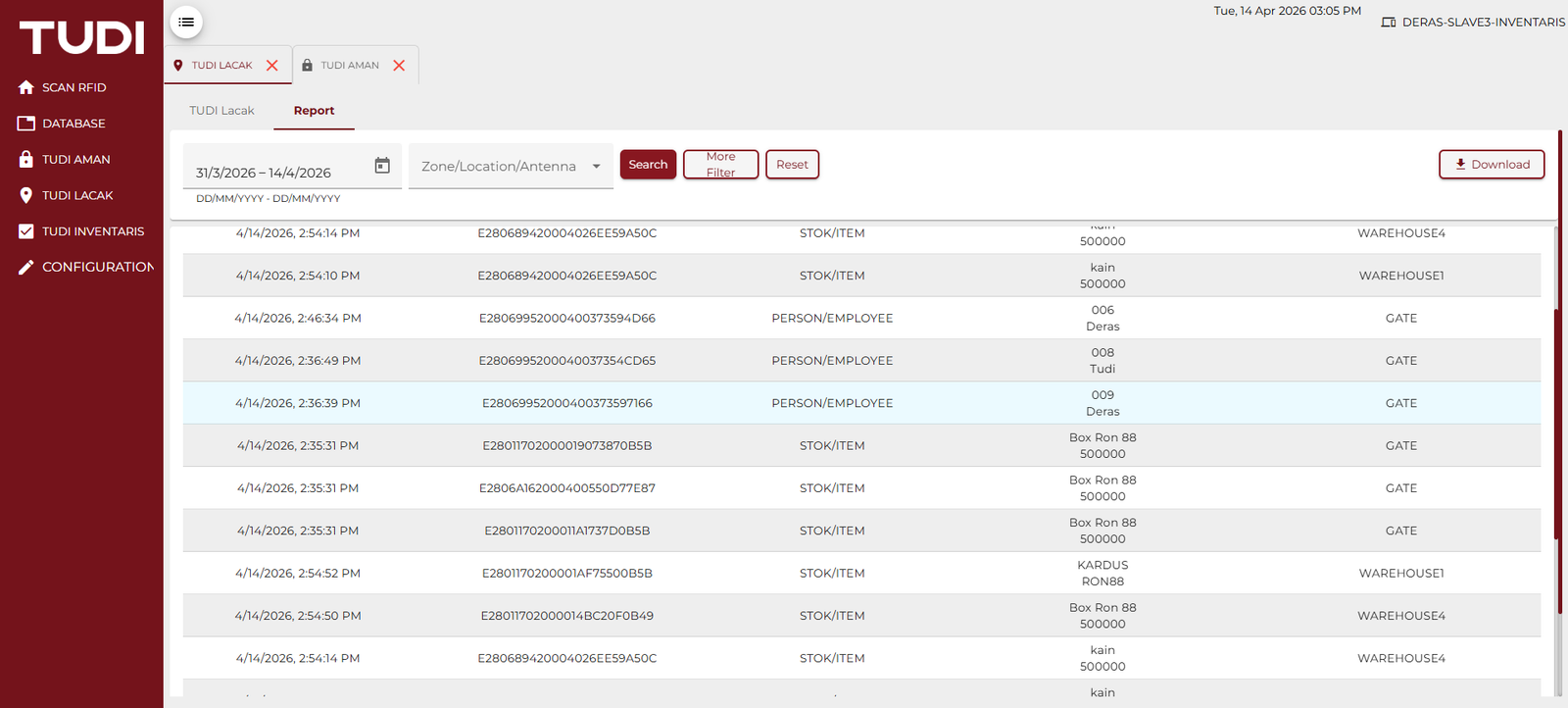Click the DERAS-SLAVE3-INVENTARIS device label
This screenshot has width=1568, height=708.
(x=1484, y=22)
